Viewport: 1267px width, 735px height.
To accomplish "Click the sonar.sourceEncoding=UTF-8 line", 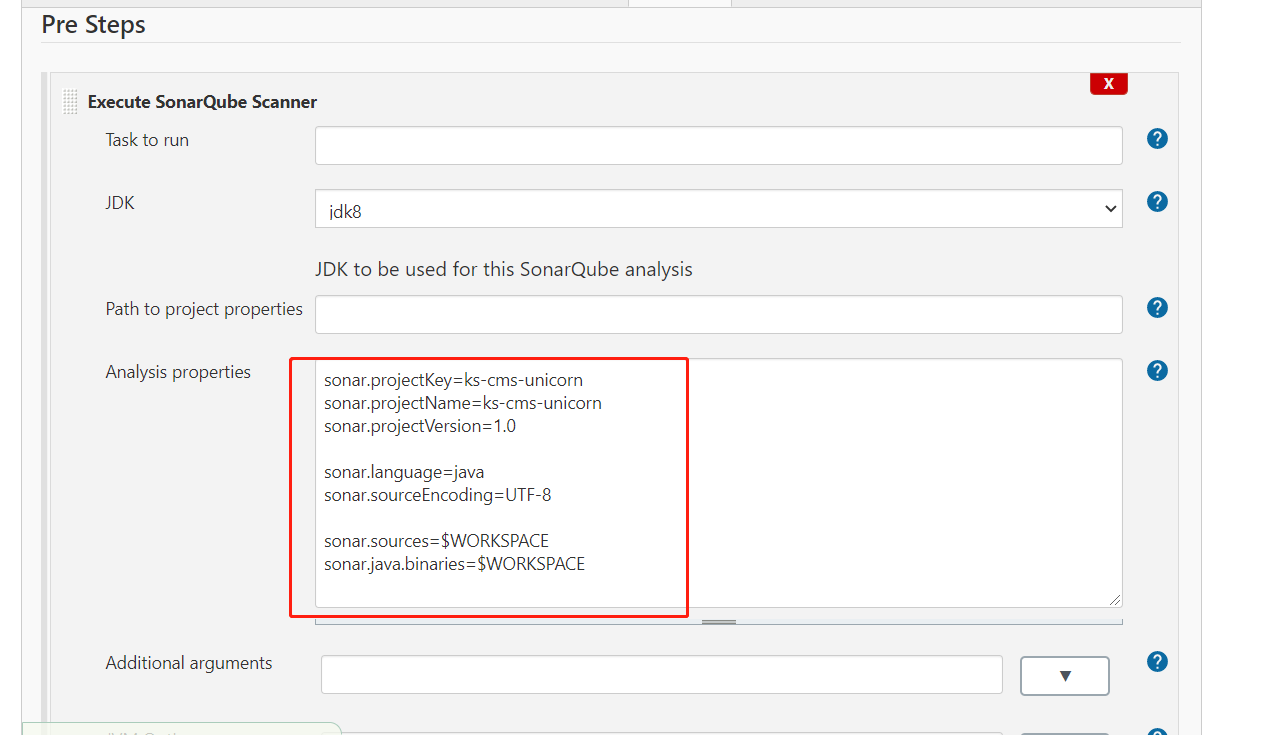I will point(437,495).
